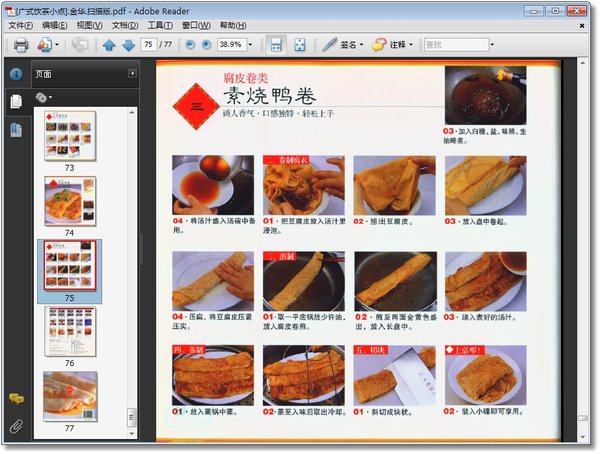Click the Sign pen icon
The width and height of the screenshot is (600, 454).
click(329, 45)
